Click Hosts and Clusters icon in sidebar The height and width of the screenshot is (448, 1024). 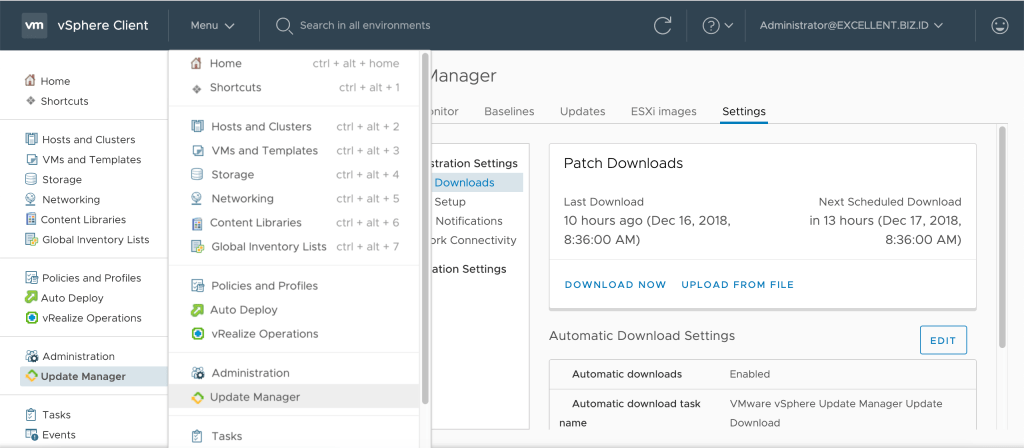coord(31,139)
